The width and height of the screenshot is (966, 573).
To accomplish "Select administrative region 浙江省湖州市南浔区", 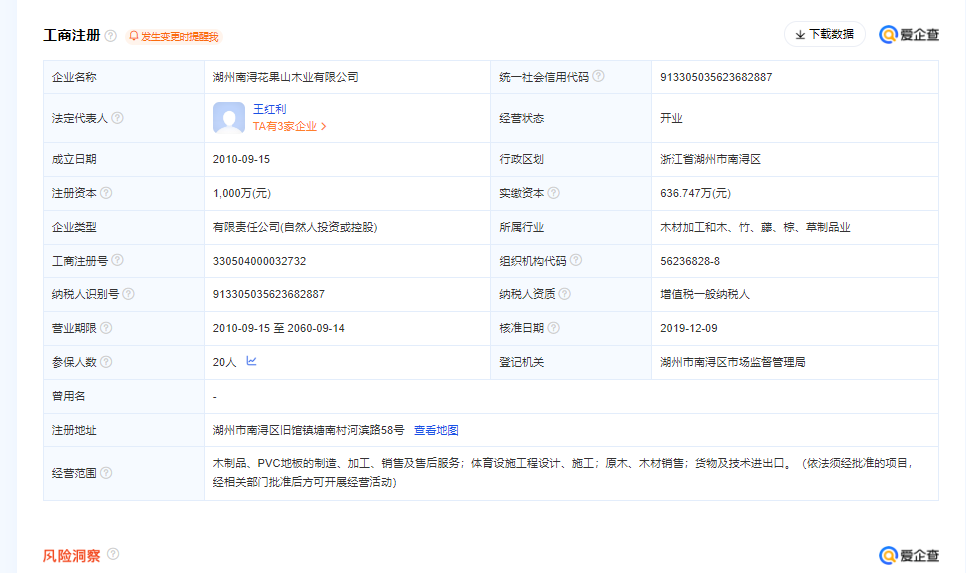I will pyautogui.click(x=710, y=159).
